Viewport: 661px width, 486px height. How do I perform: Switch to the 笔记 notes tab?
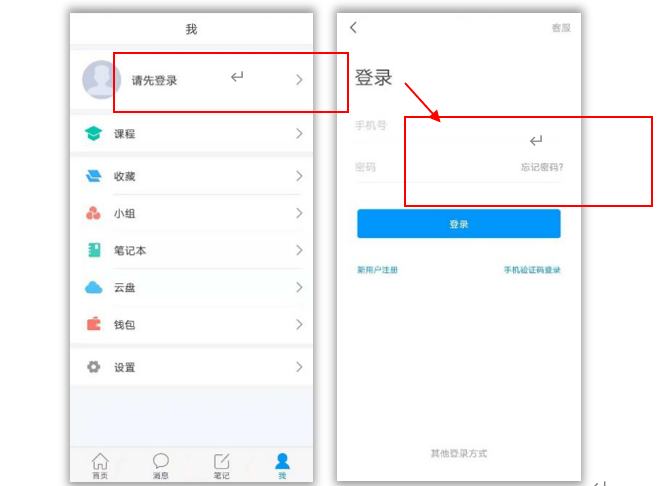coord(221,466)
